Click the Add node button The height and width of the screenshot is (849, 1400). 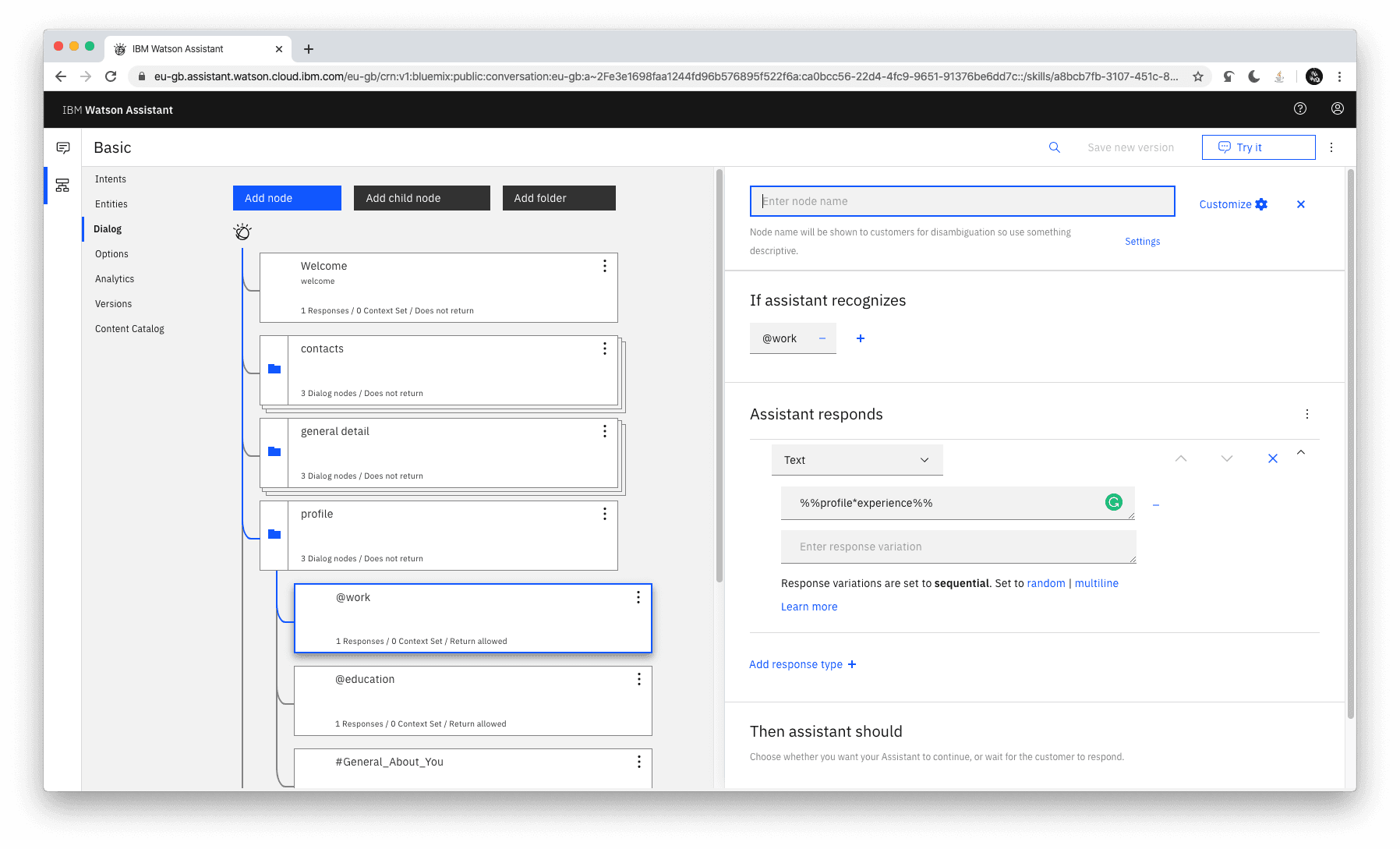[287, 198]
